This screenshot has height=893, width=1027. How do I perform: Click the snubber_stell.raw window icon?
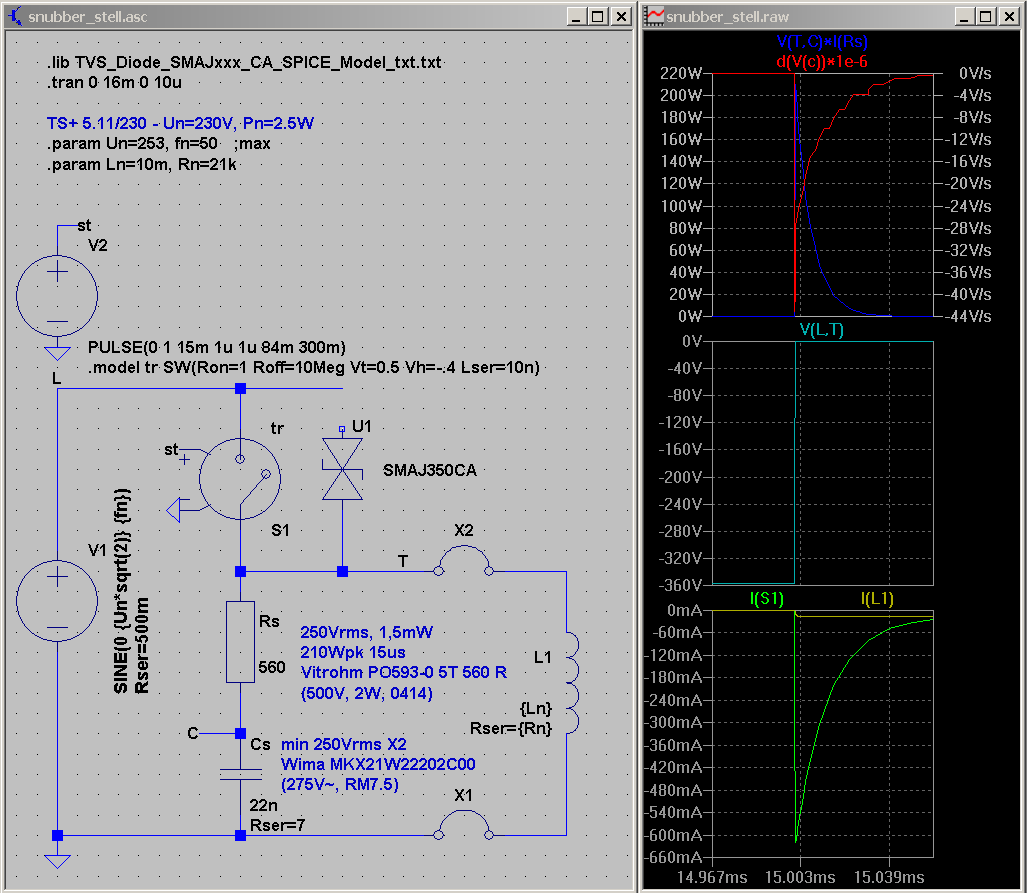654,16
